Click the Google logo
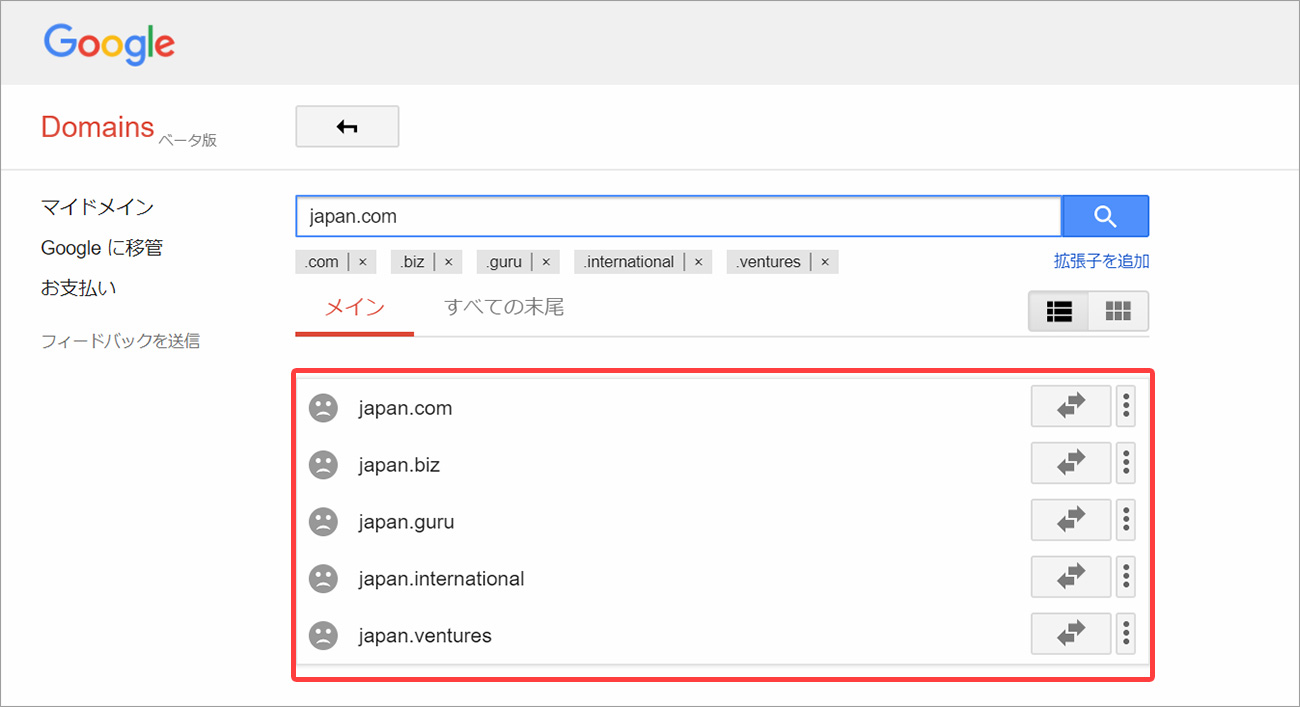This screenshot has height=707, width=1300. [109, 44]
